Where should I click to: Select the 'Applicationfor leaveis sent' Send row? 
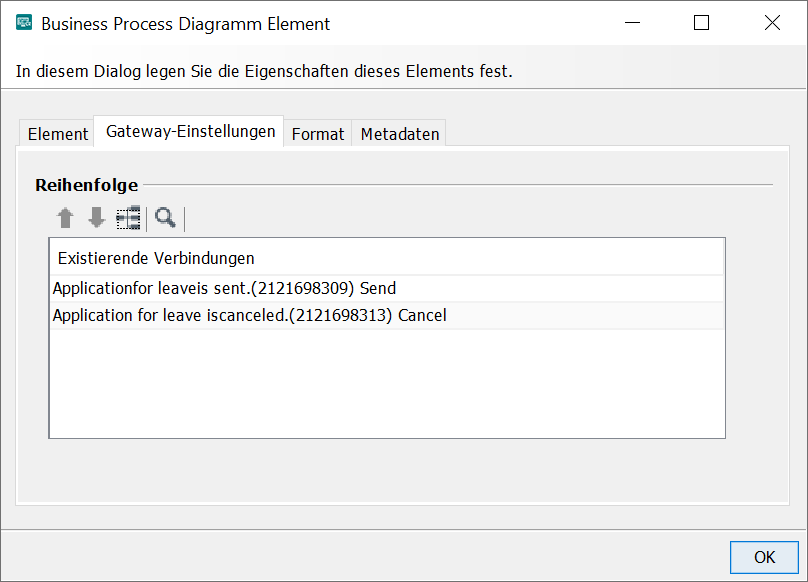tap(224, 288)
